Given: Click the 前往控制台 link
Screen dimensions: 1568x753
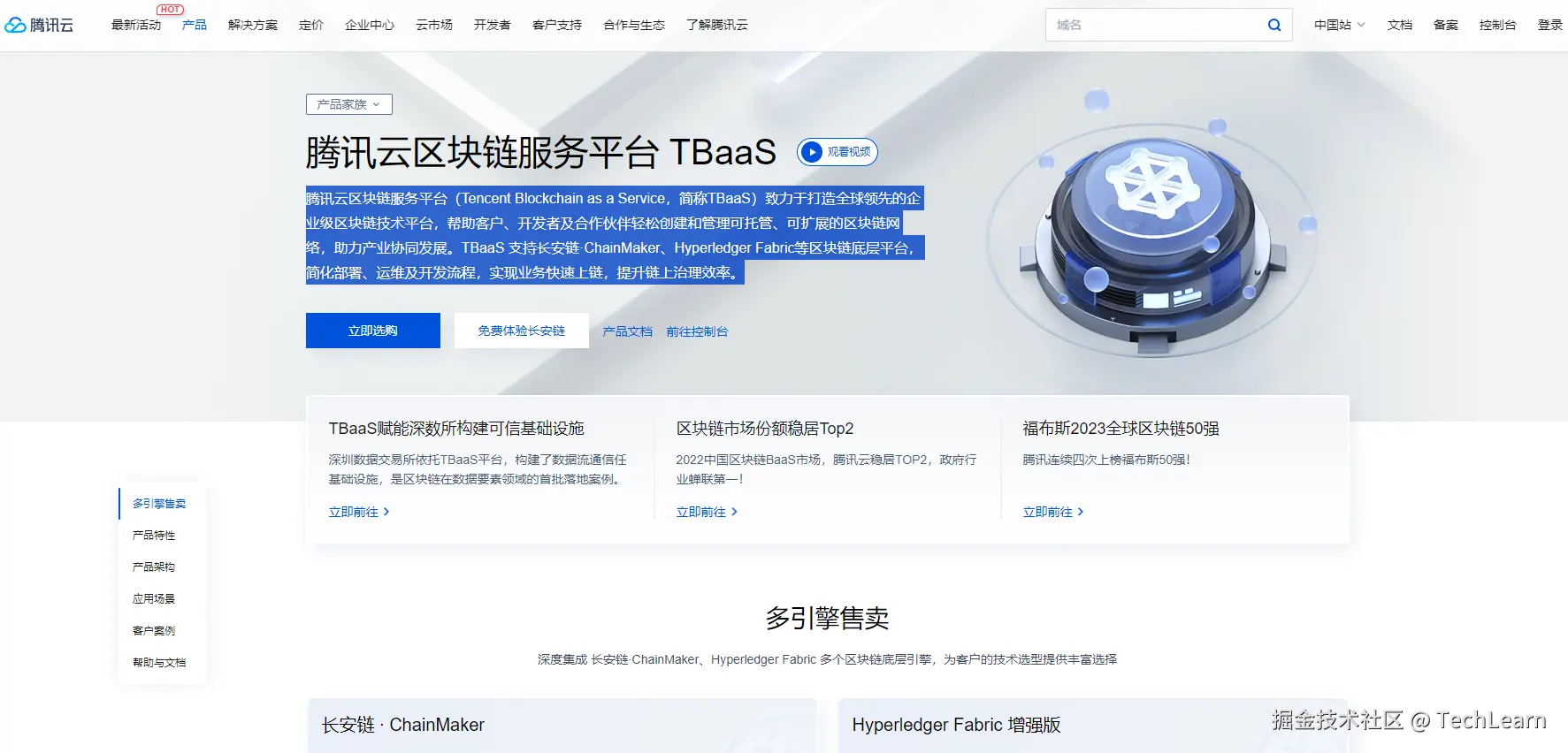Looking at the screenshot, I should pos(698,331).
